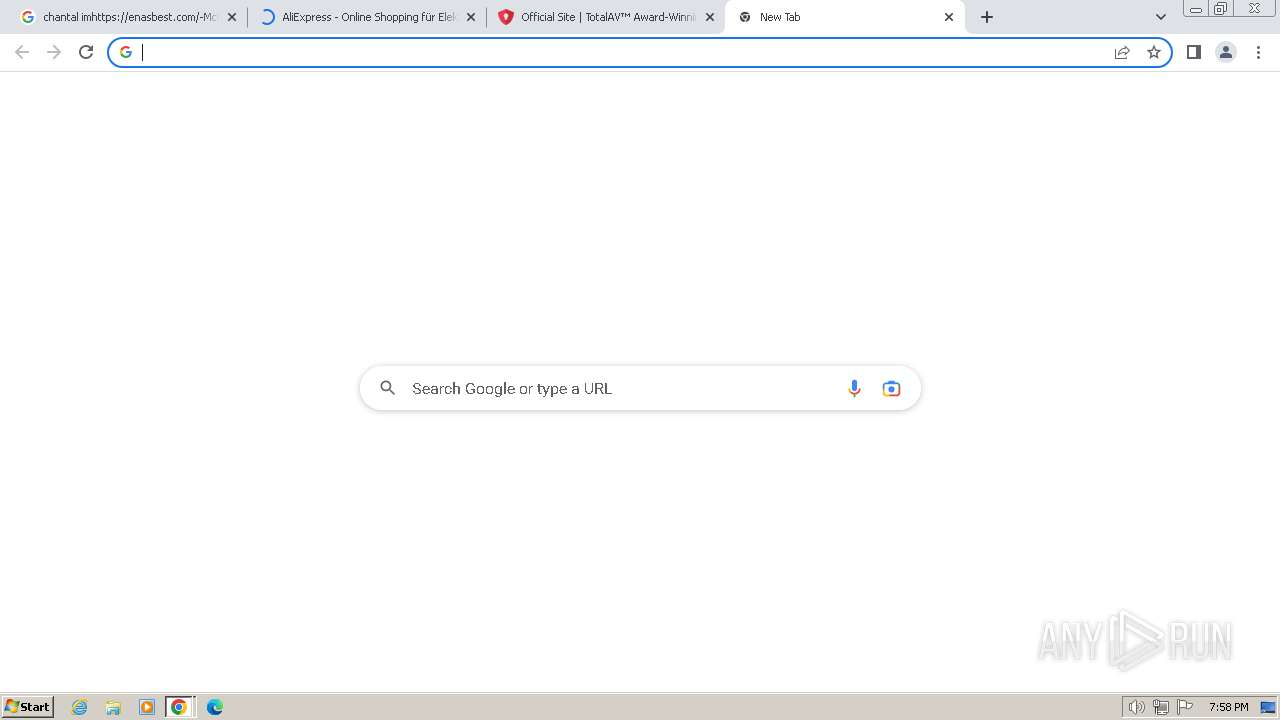This screenshot has height=720, width=1280.
Task: Open the volume control in the system tray
Action: click(1137, 707)
